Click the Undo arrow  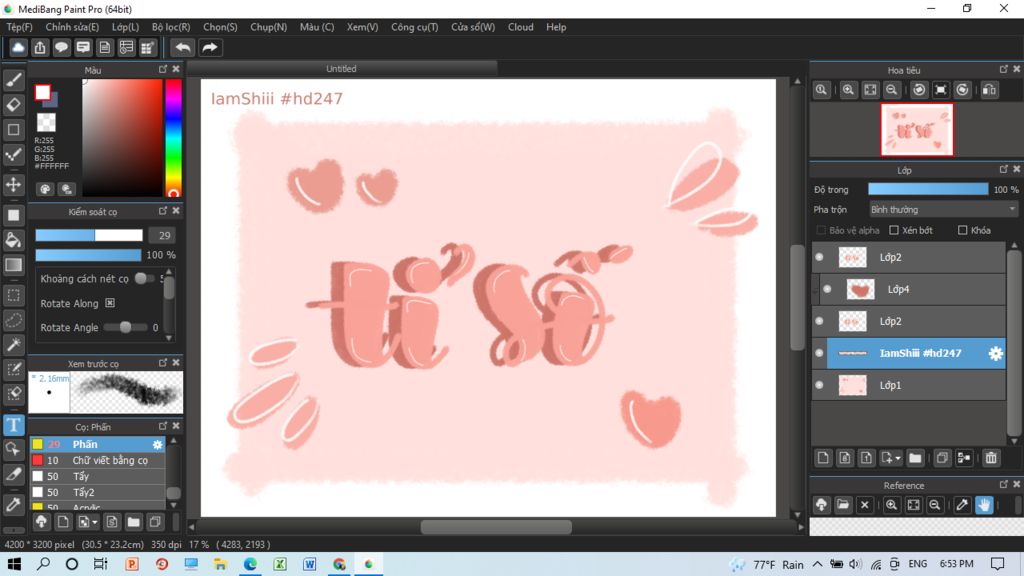coord(183,47)
